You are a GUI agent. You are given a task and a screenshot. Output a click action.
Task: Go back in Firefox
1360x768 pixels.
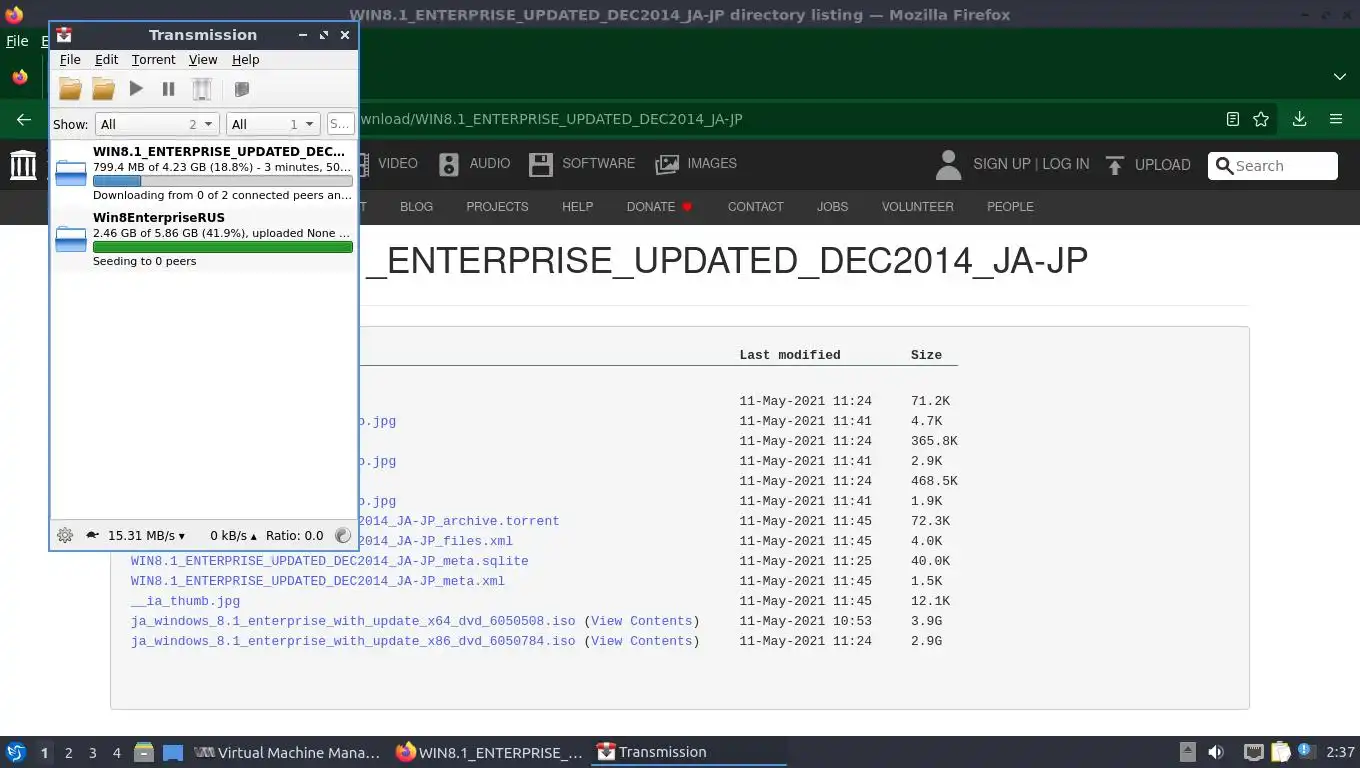(24, 119)
